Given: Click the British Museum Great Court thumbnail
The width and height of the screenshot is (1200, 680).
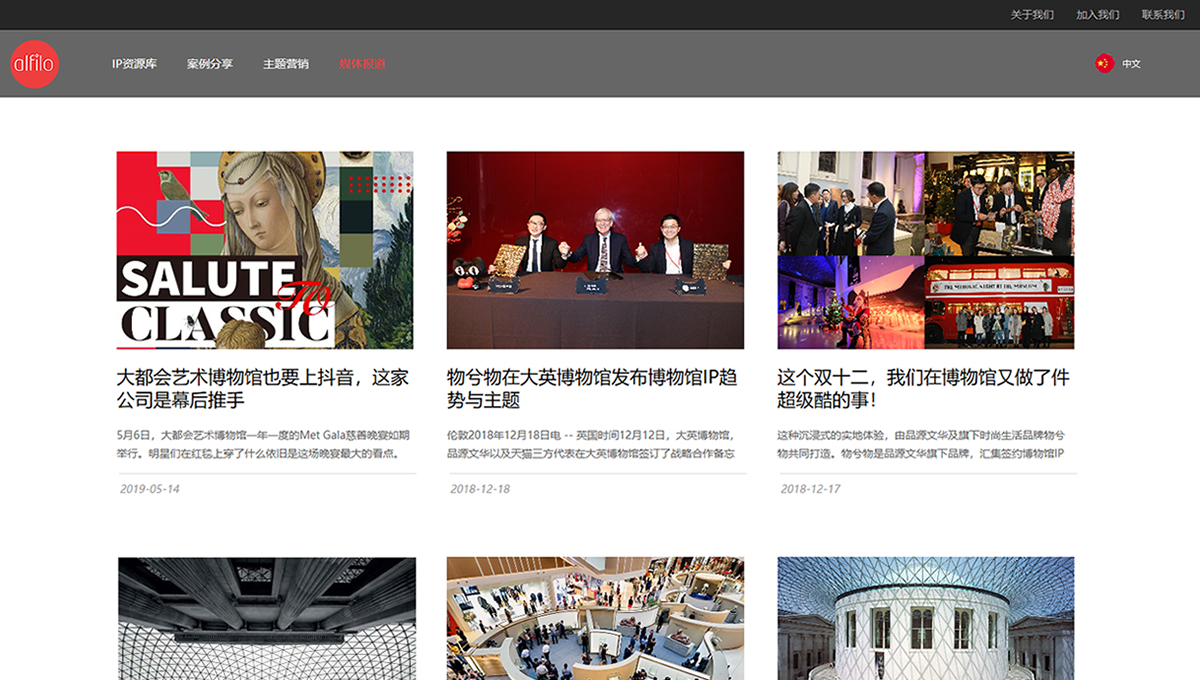Looking at the screenshot, I should click(926, 618).
